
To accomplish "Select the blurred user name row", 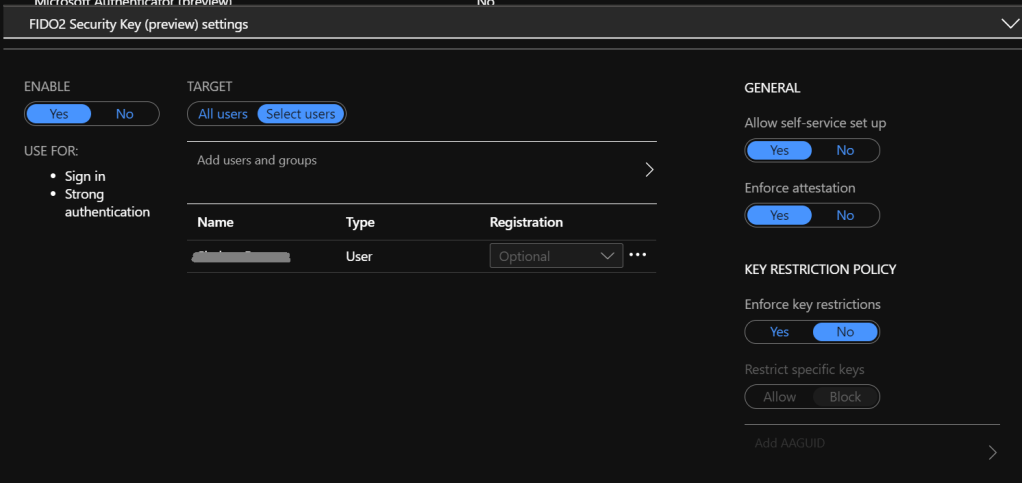I will tap(243, 257).
